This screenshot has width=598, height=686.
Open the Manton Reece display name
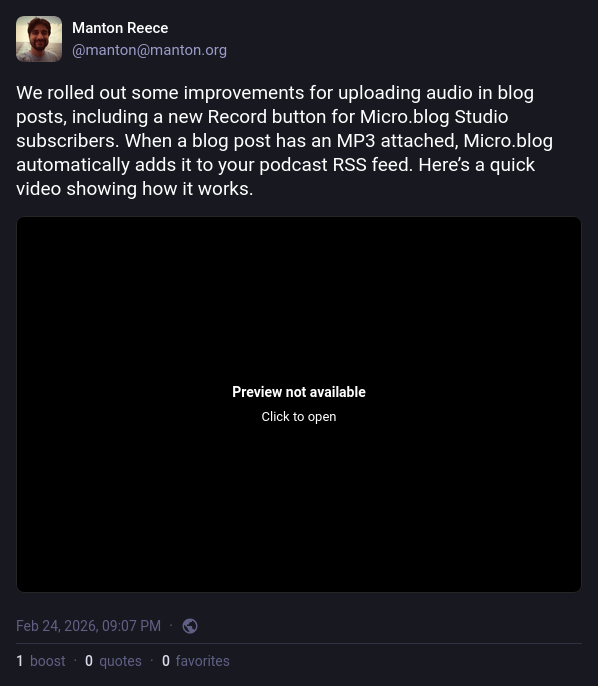point(120,28)
